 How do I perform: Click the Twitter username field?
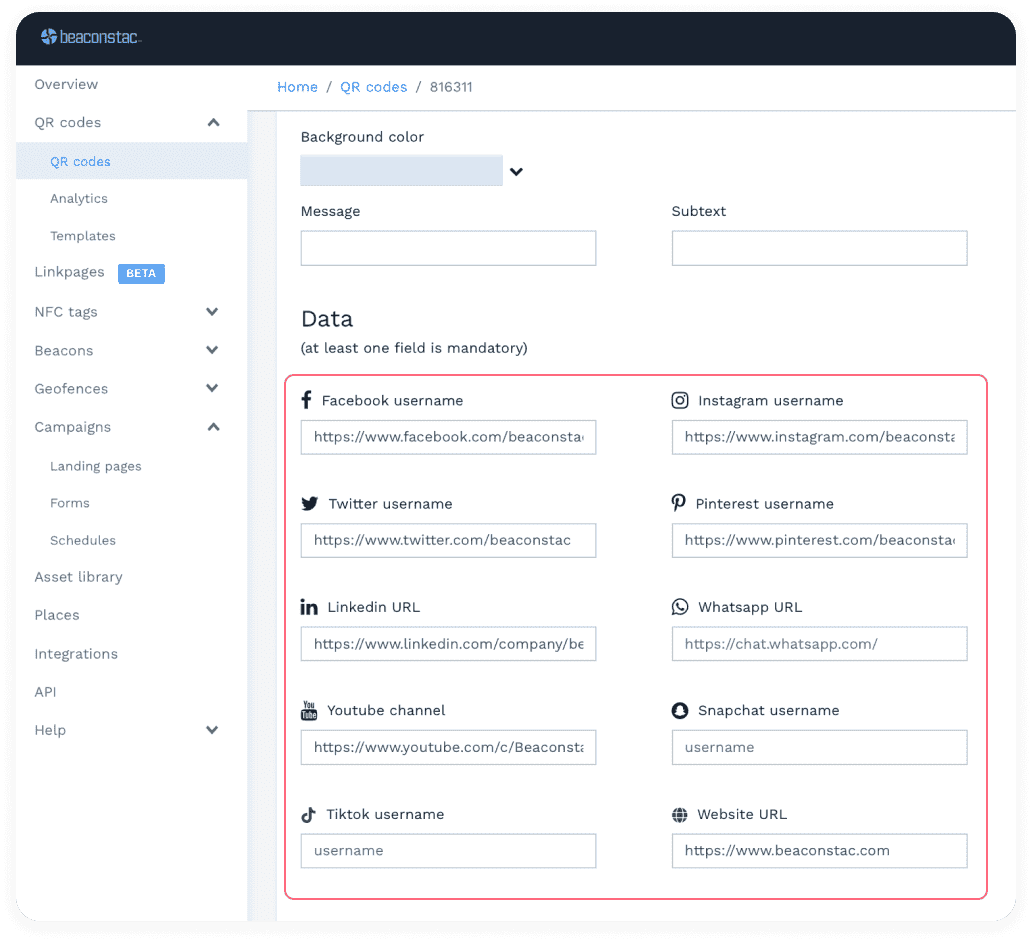pyautogui.click(x=448, y=540)
